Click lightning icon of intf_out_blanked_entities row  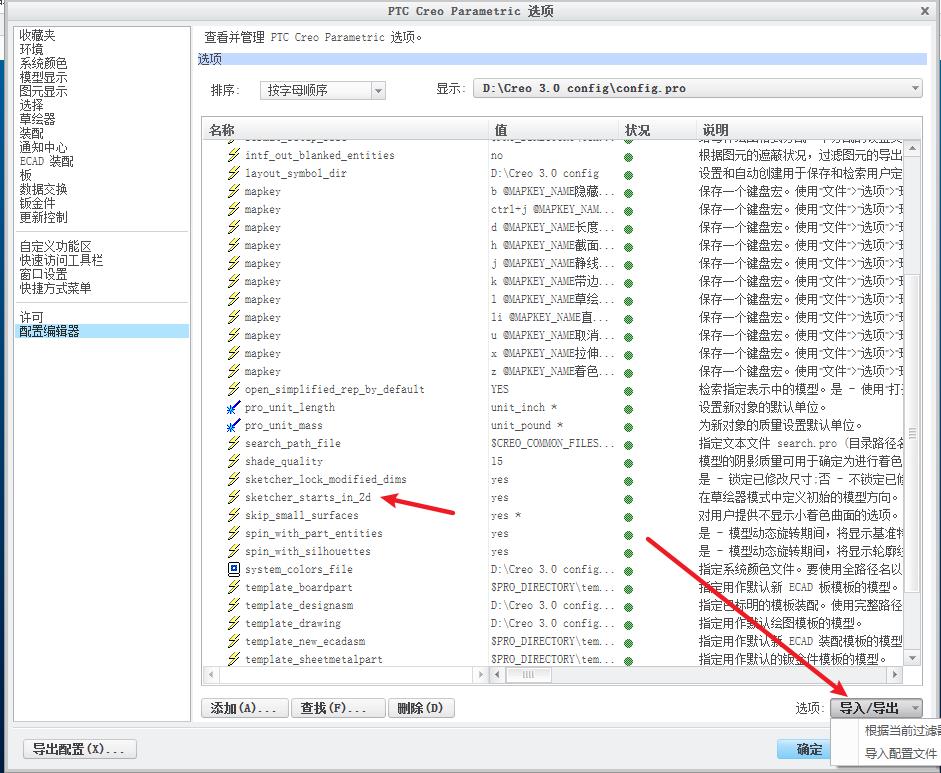click(x=233, y=155)
